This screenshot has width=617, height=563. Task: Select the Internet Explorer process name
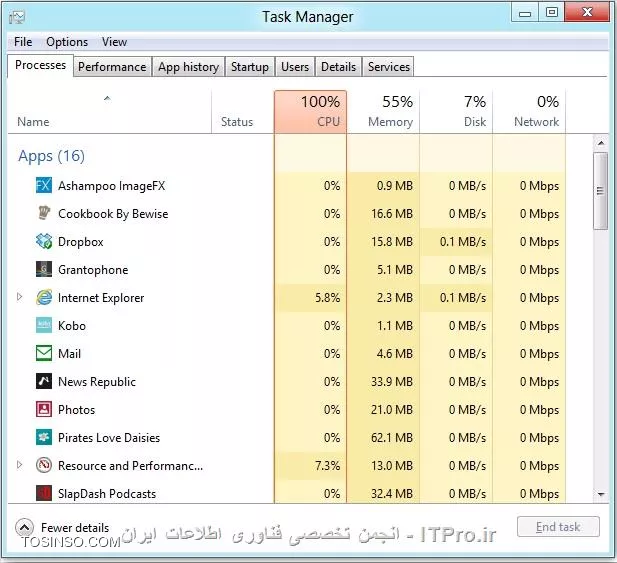pyautogui.click(x=101, y=298)
